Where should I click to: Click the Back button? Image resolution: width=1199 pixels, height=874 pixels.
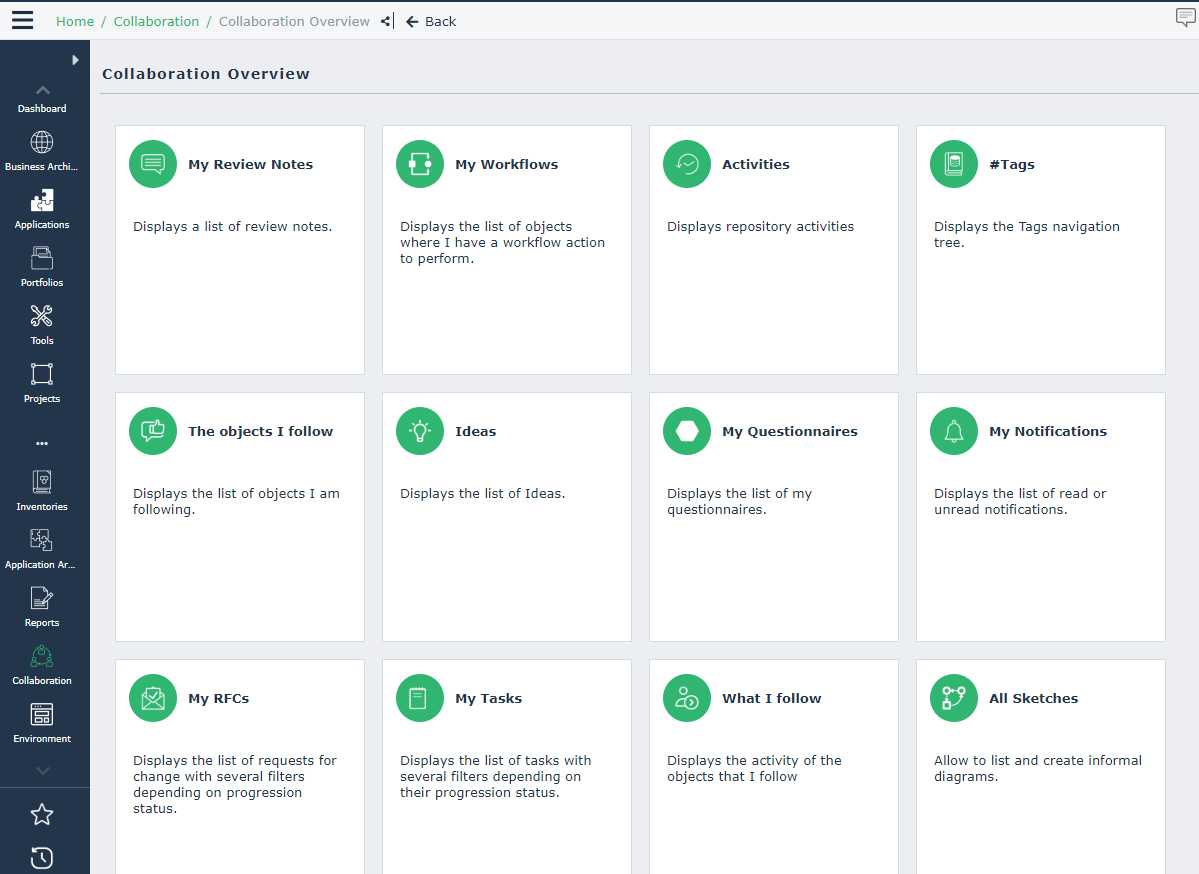pyautogui.click(x=431, y=21)
